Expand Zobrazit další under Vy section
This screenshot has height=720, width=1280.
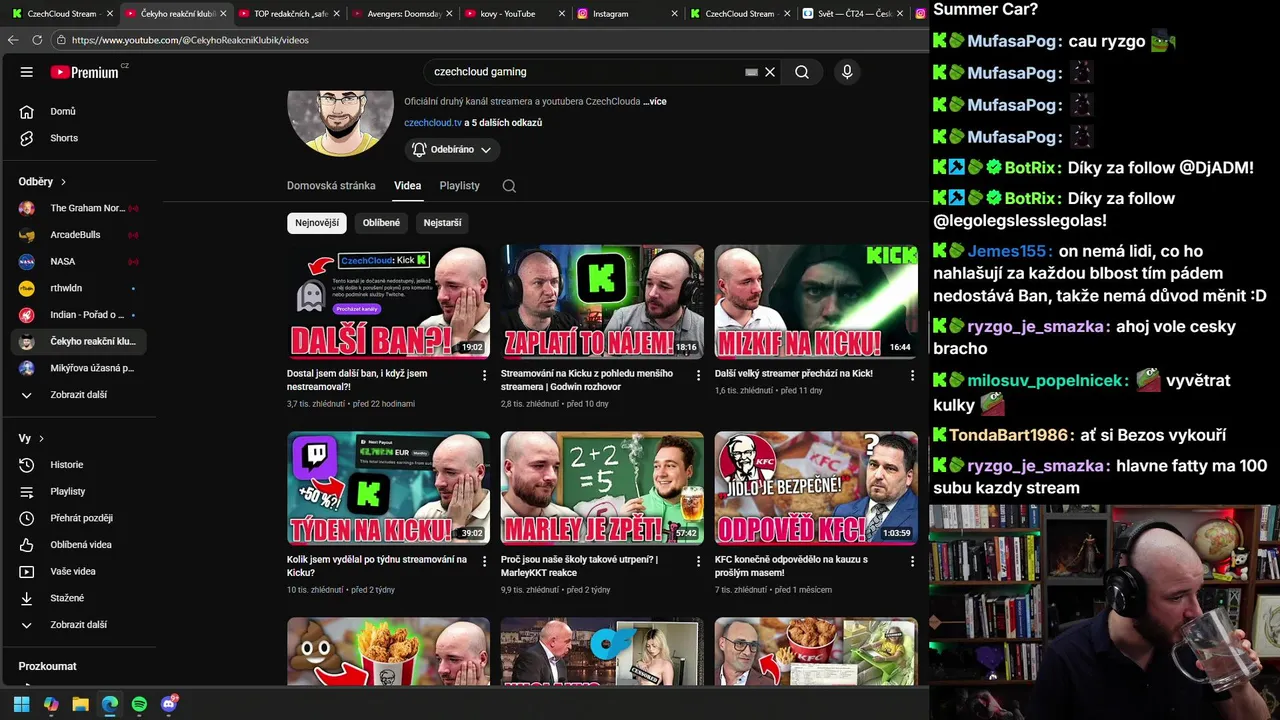point(79,625)
